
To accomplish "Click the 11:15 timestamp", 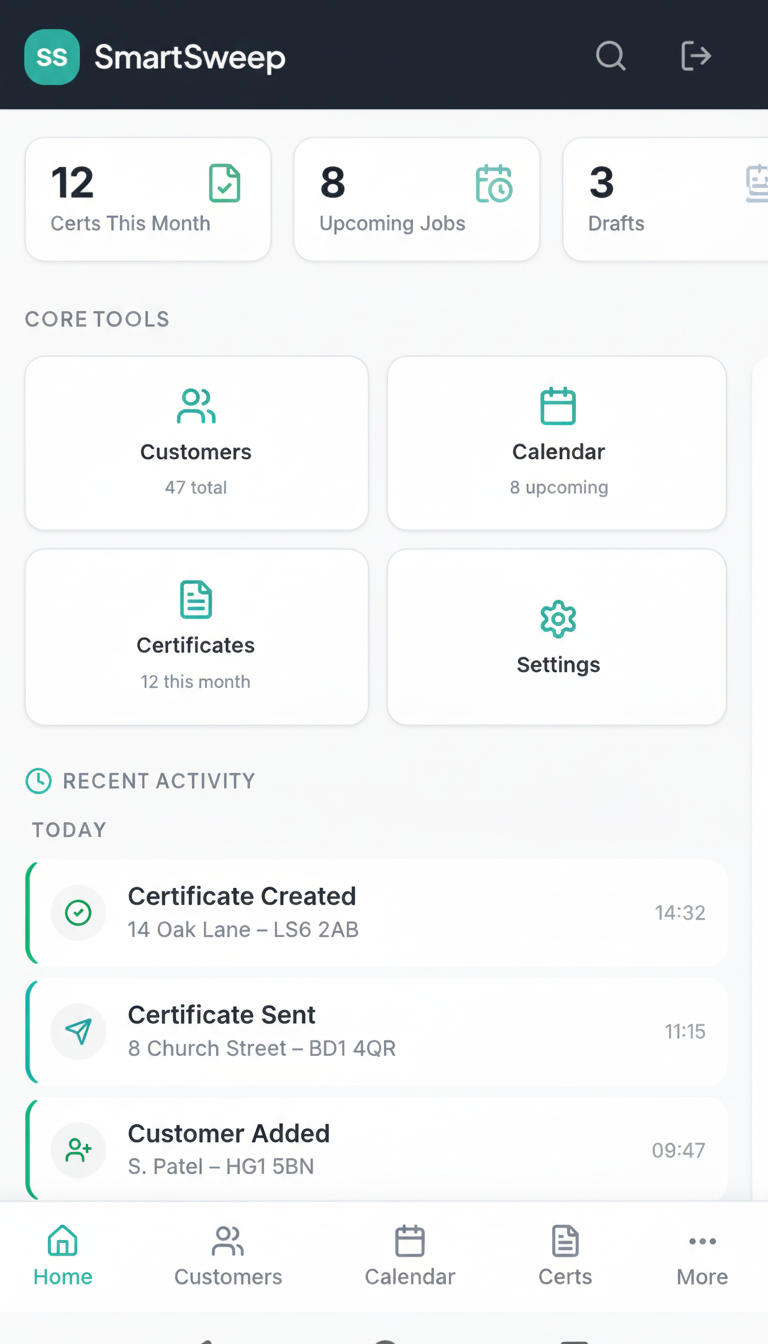I will pyautogui.click(x=685, y=1032).
